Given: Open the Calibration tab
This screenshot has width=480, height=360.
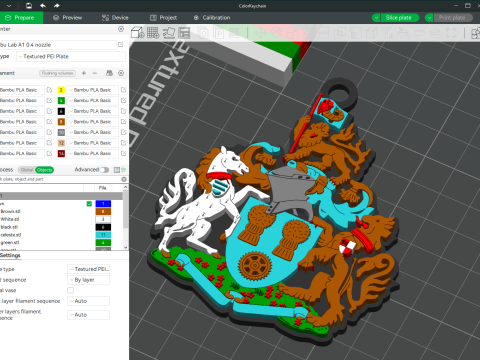Looking at the screenshot, I should (x=212, y=18).
